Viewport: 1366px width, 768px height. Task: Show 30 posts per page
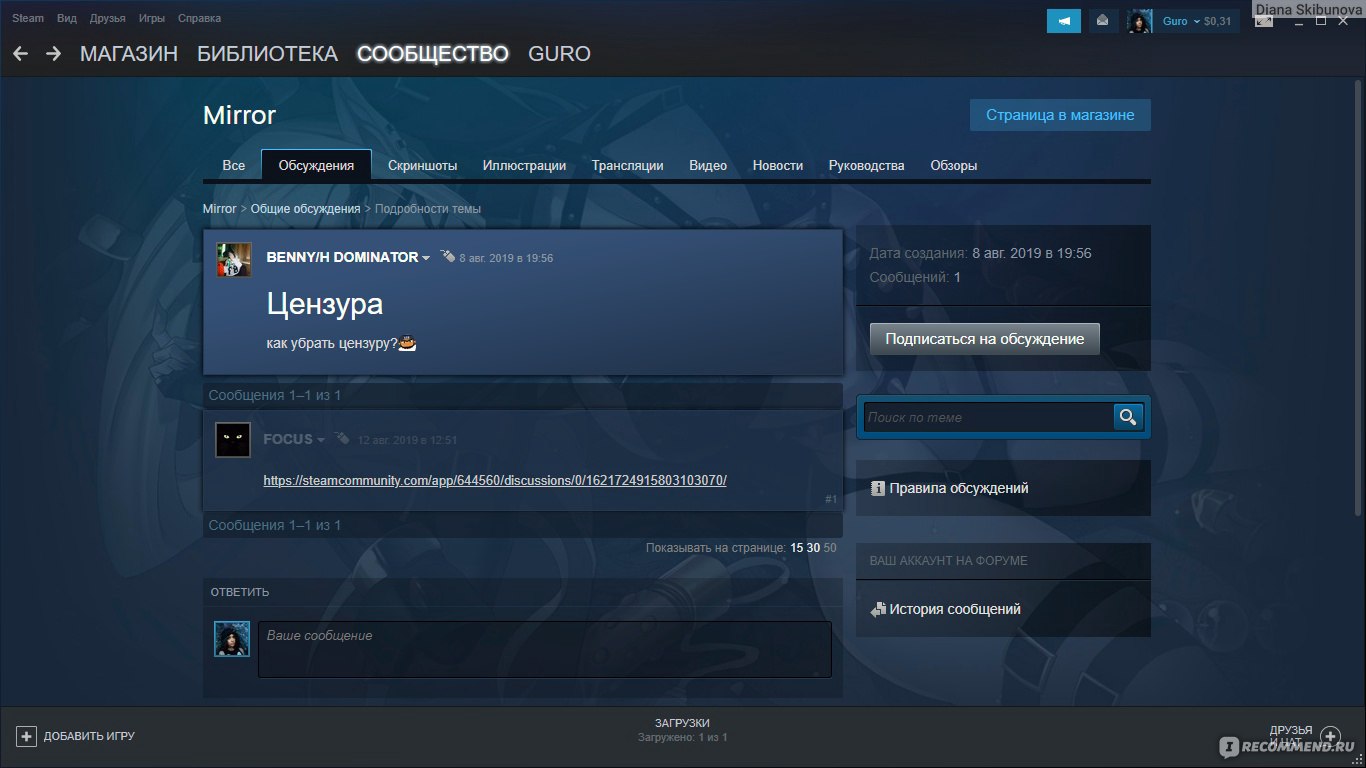pyautogui.click(x=813, y=548)
